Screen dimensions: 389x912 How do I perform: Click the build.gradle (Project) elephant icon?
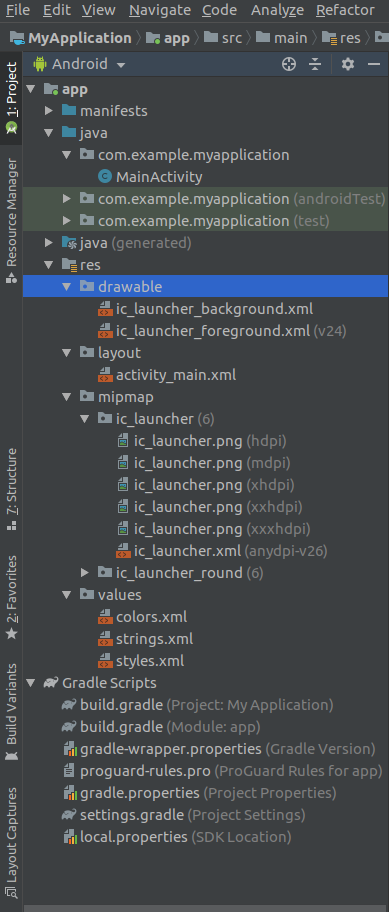[x=69, y=705]
